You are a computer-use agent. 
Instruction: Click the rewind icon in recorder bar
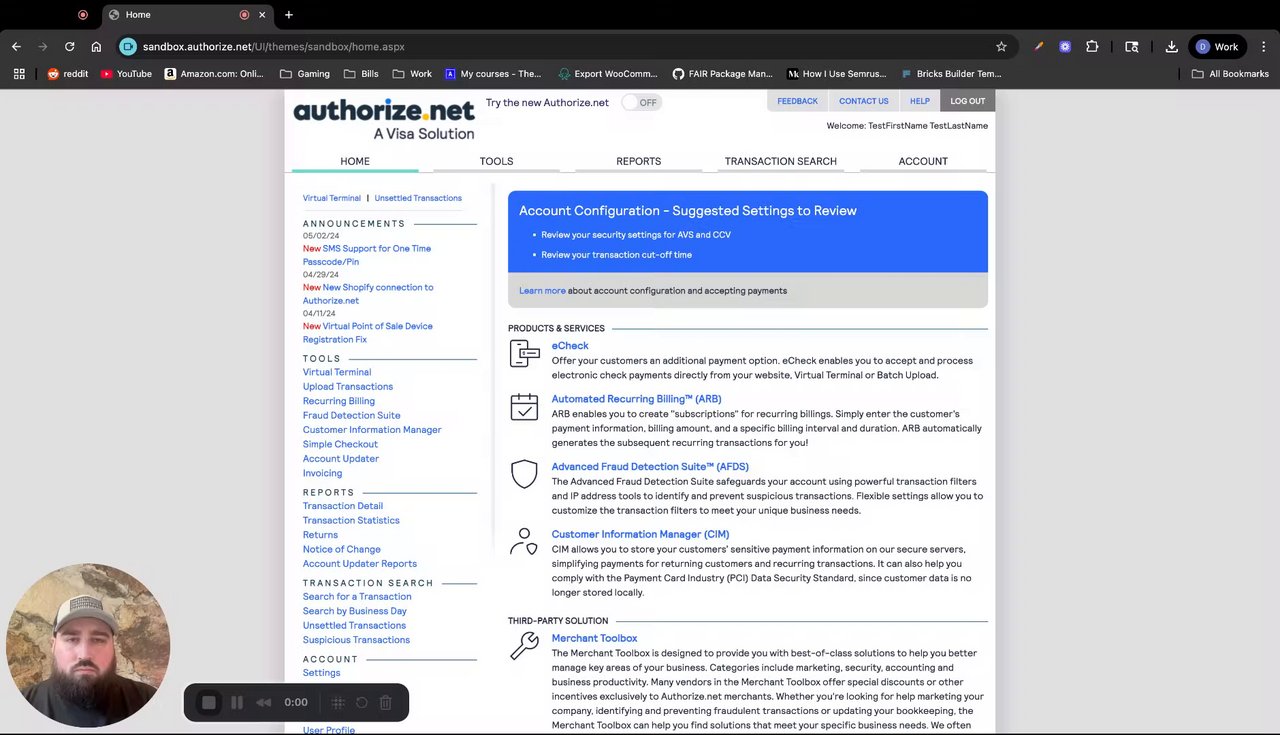(264, 703)
